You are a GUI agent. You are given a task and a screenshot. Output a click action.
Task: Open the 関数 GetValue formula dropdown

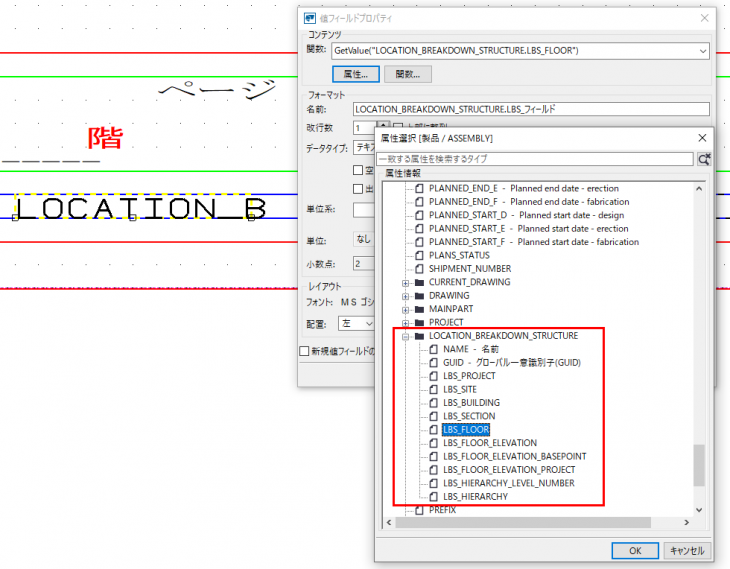coord(703,51)
